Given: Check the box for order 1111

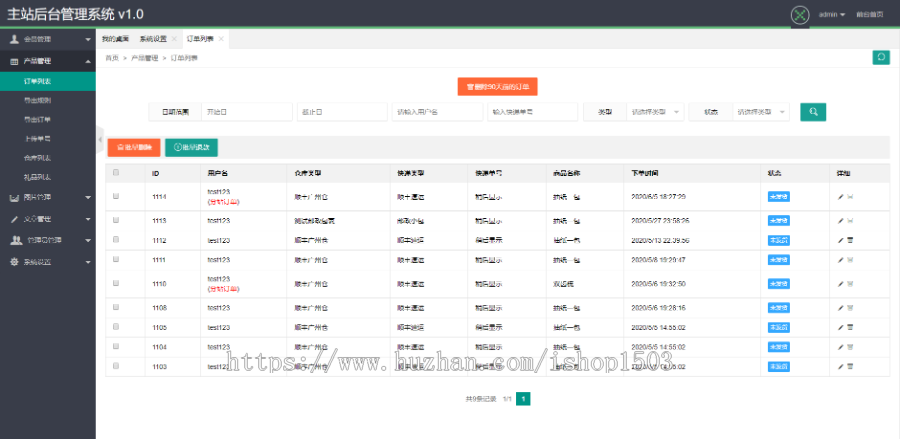Looking at the screenshot, I should (x=116, y=259).
